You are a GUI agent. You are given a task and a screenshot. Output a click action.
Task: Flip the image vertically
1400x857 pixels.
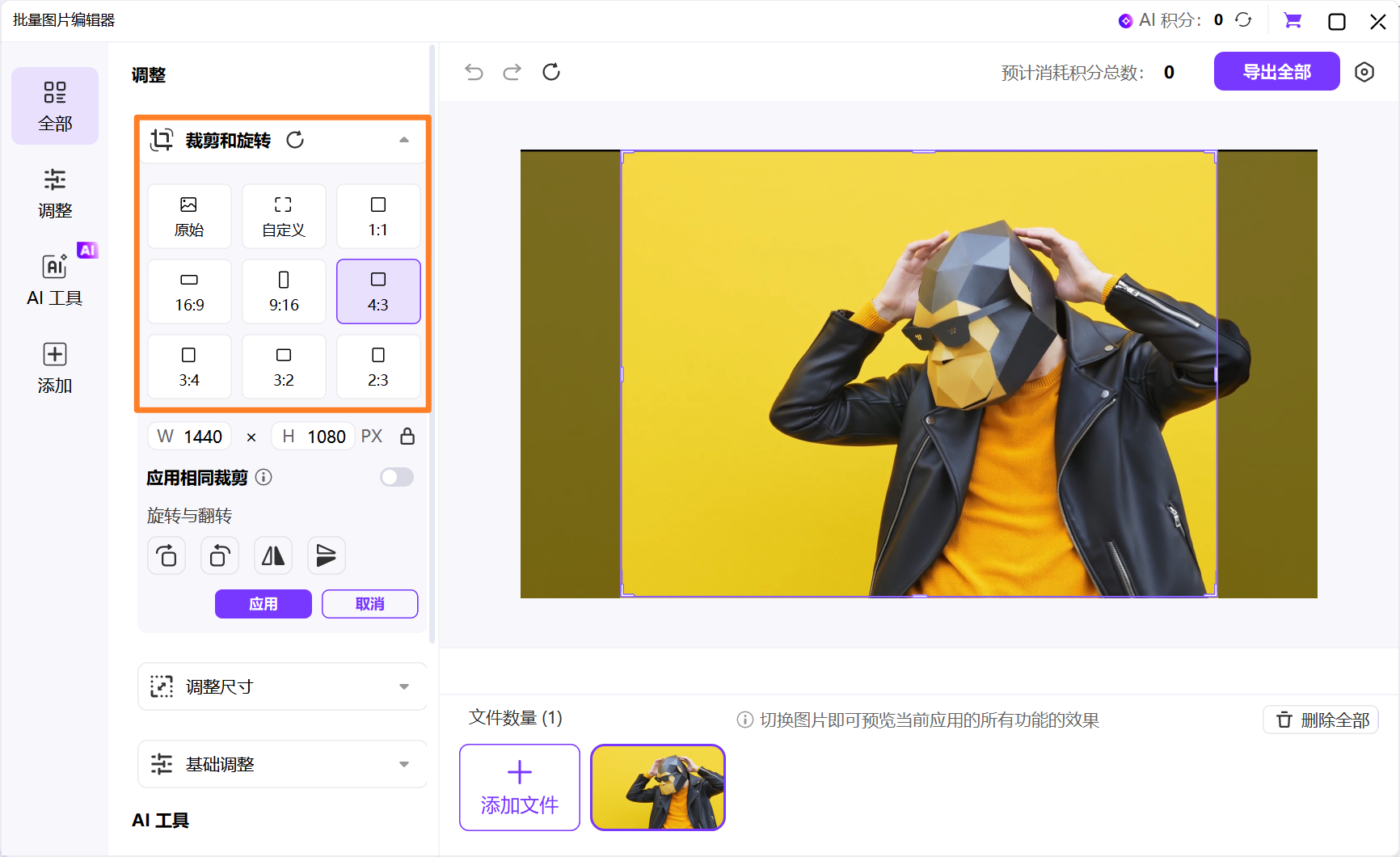(x=326, y=556)
